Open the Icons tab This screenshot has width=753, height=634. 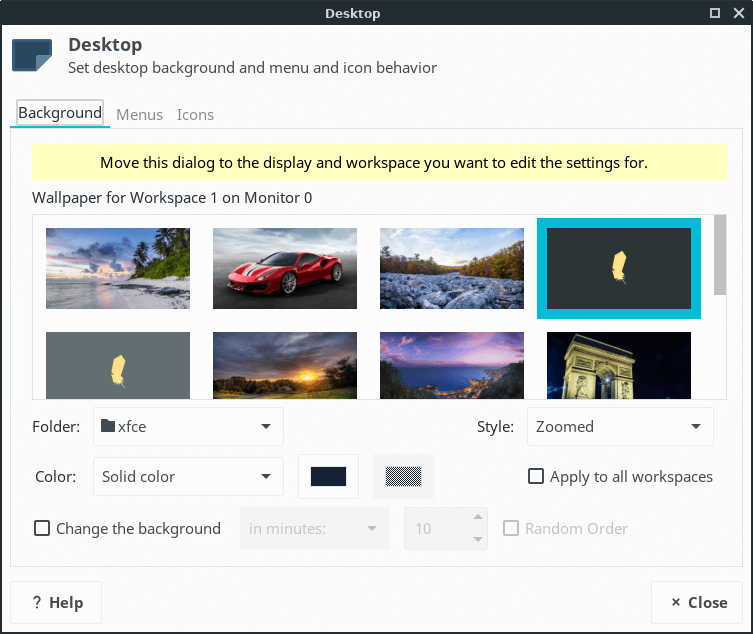coord(195,115)
